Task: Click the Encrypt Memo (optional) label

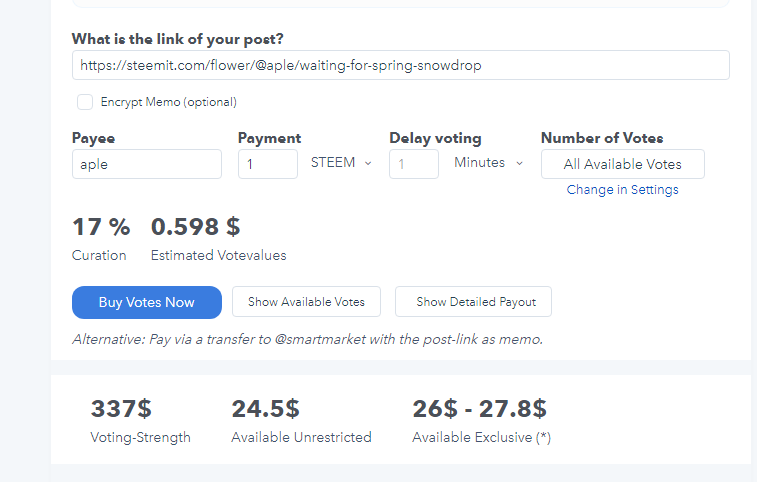Action: point(168,102)
